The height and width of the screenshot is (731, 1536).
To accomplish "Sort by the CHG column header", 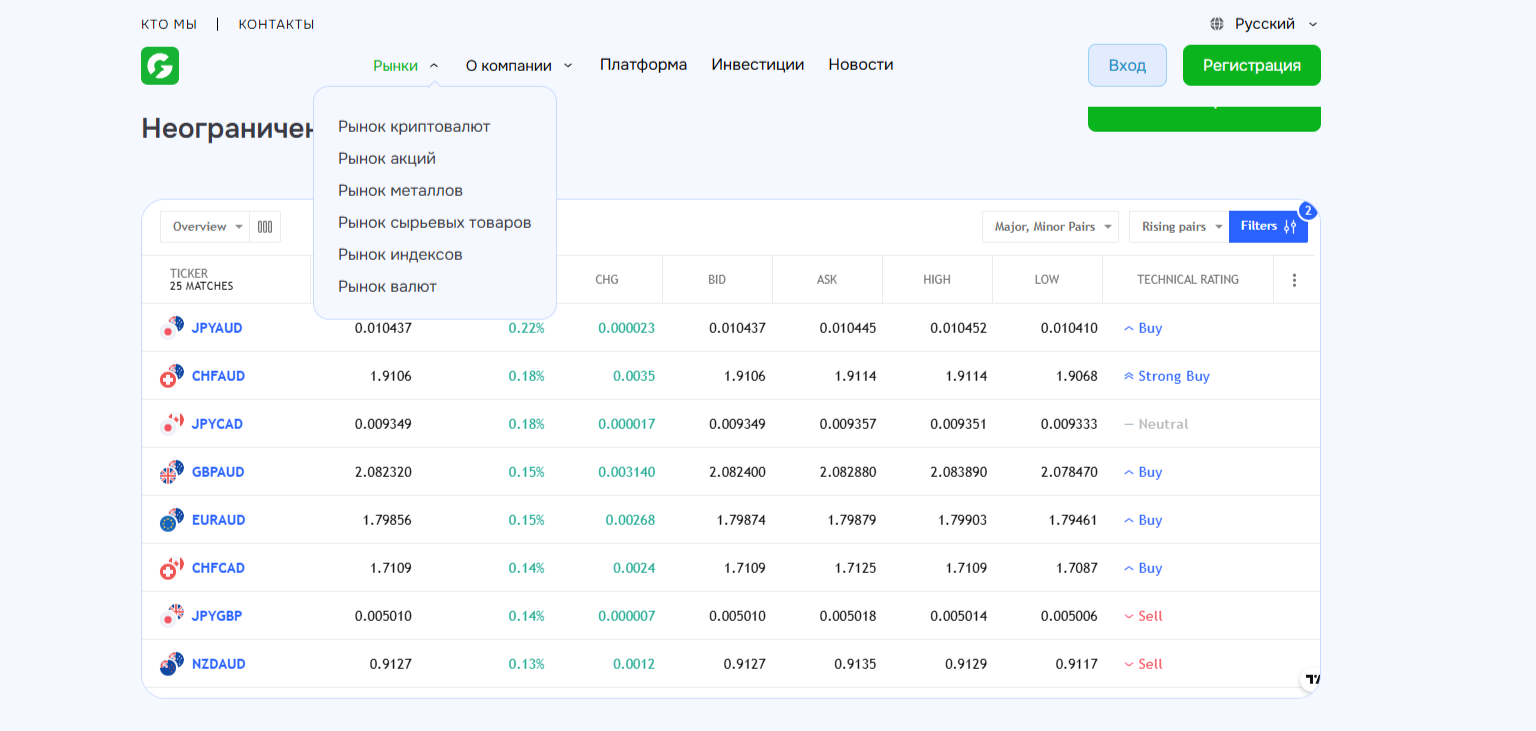I will 607,280.
